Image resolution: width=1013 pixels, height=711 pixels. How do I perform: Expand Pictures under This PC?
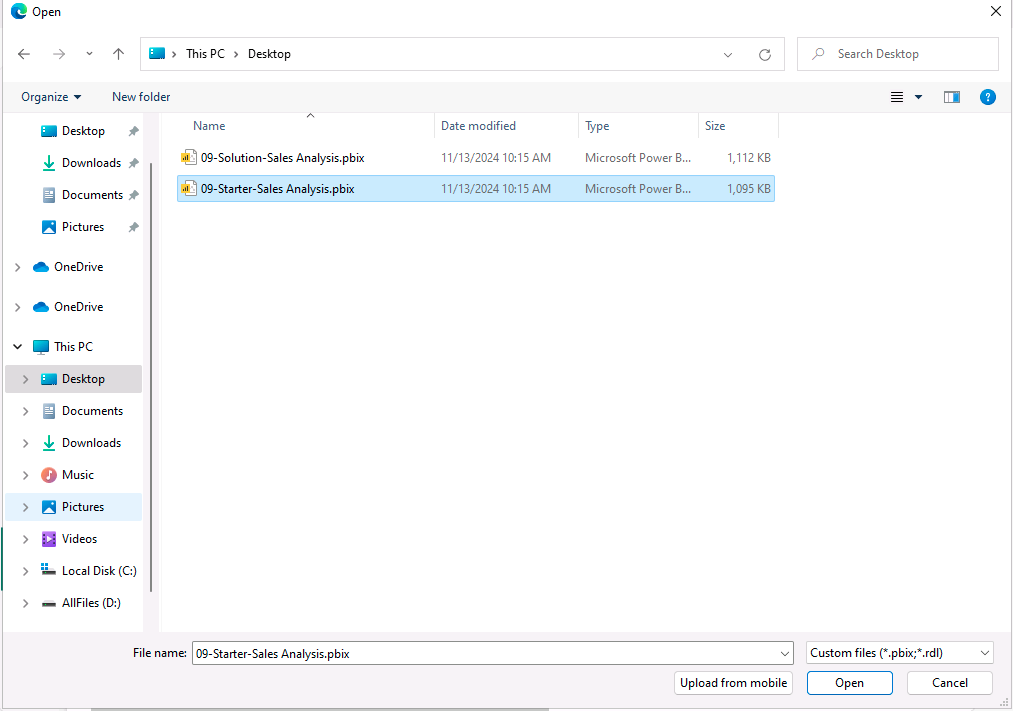coord(25,508)
